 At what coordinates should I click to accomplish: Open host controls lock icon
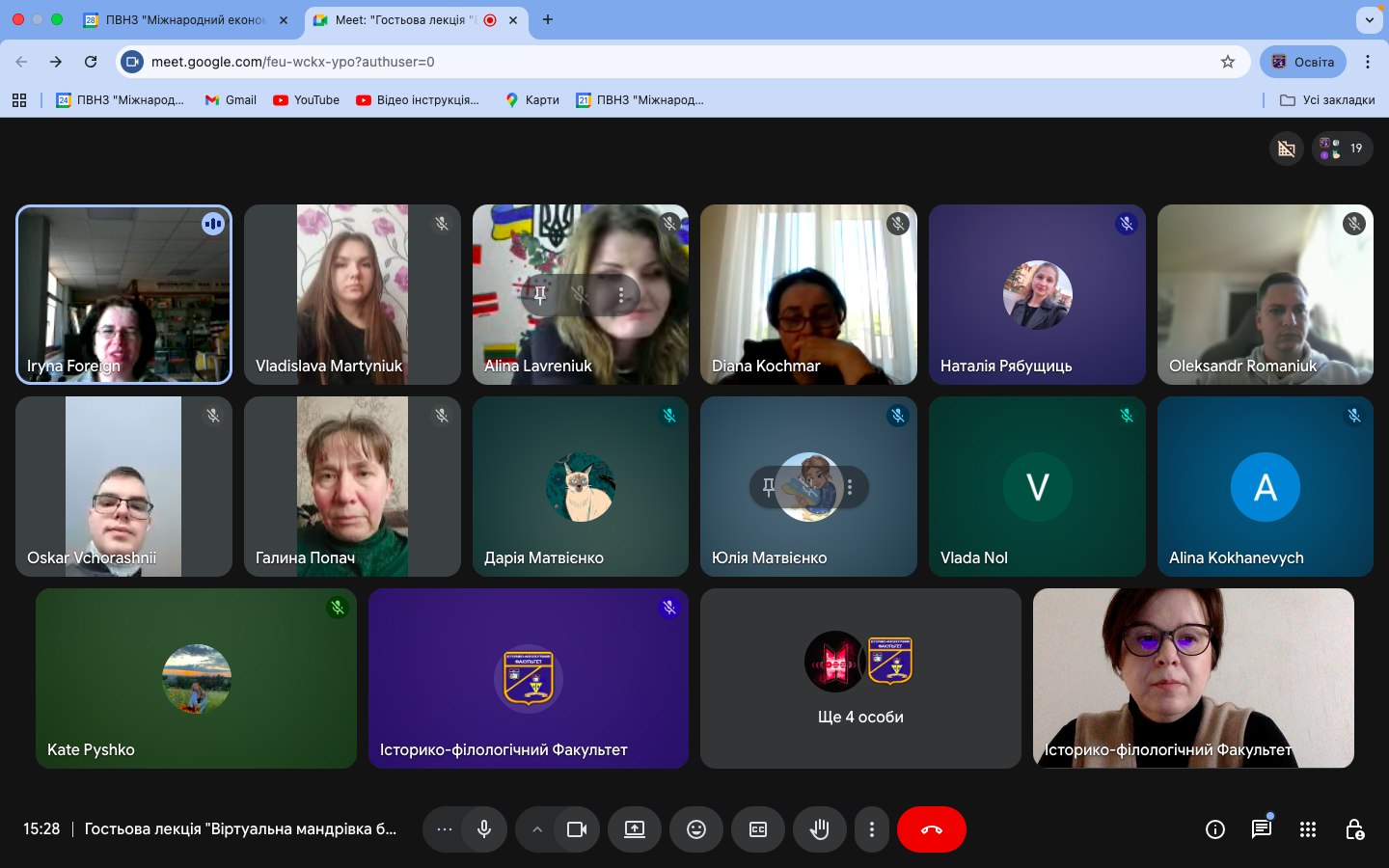click(x=1354, y=829)
